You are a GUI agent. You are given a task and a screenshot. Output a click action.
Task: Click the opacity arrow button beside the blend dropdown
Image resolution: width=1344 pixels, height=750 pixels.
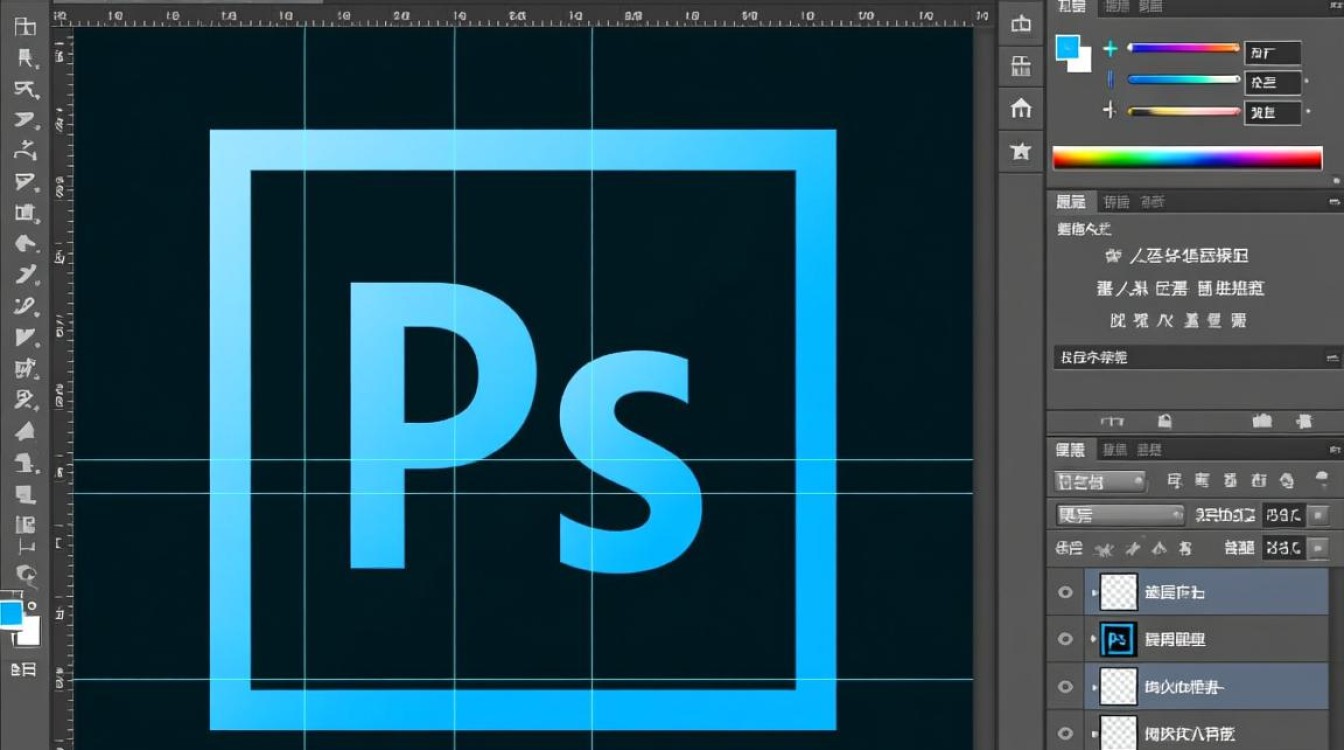point(1319,515)
